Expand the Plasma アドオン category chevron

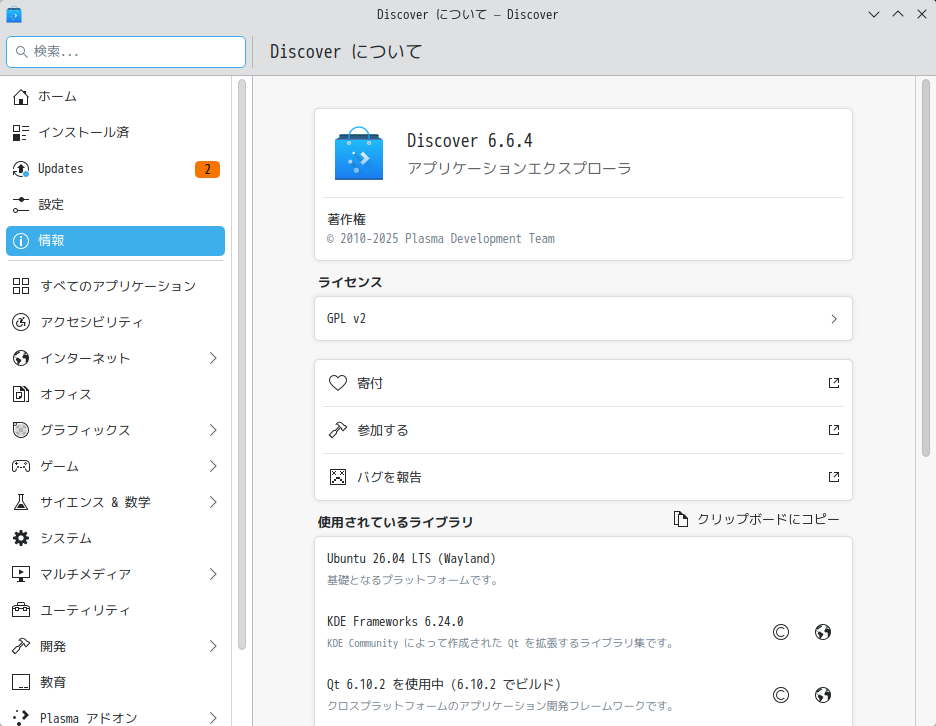213,718
